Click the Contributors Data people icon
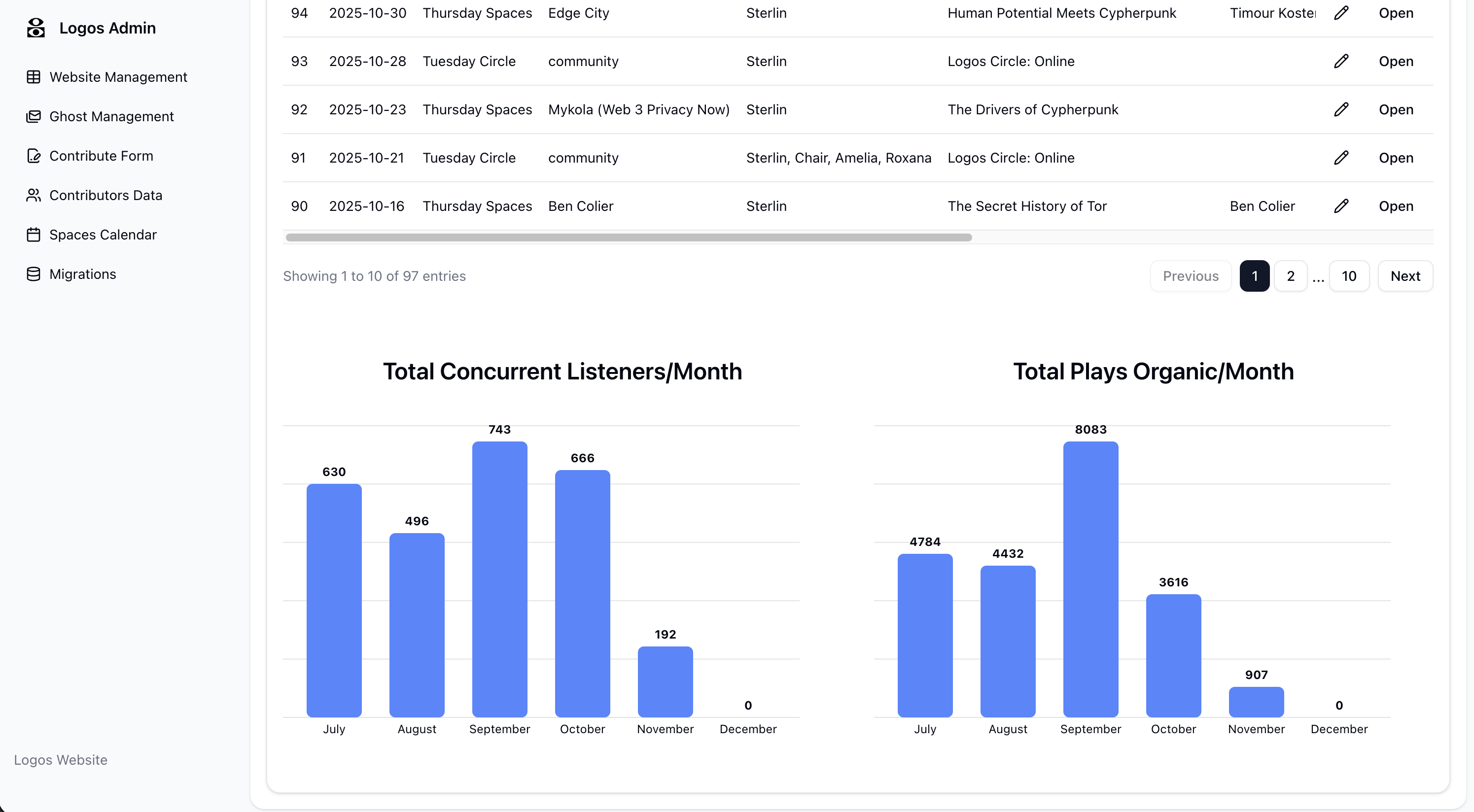Viewport: 1474px width, 812px height. pyautogui.click(x=33, y=195)
